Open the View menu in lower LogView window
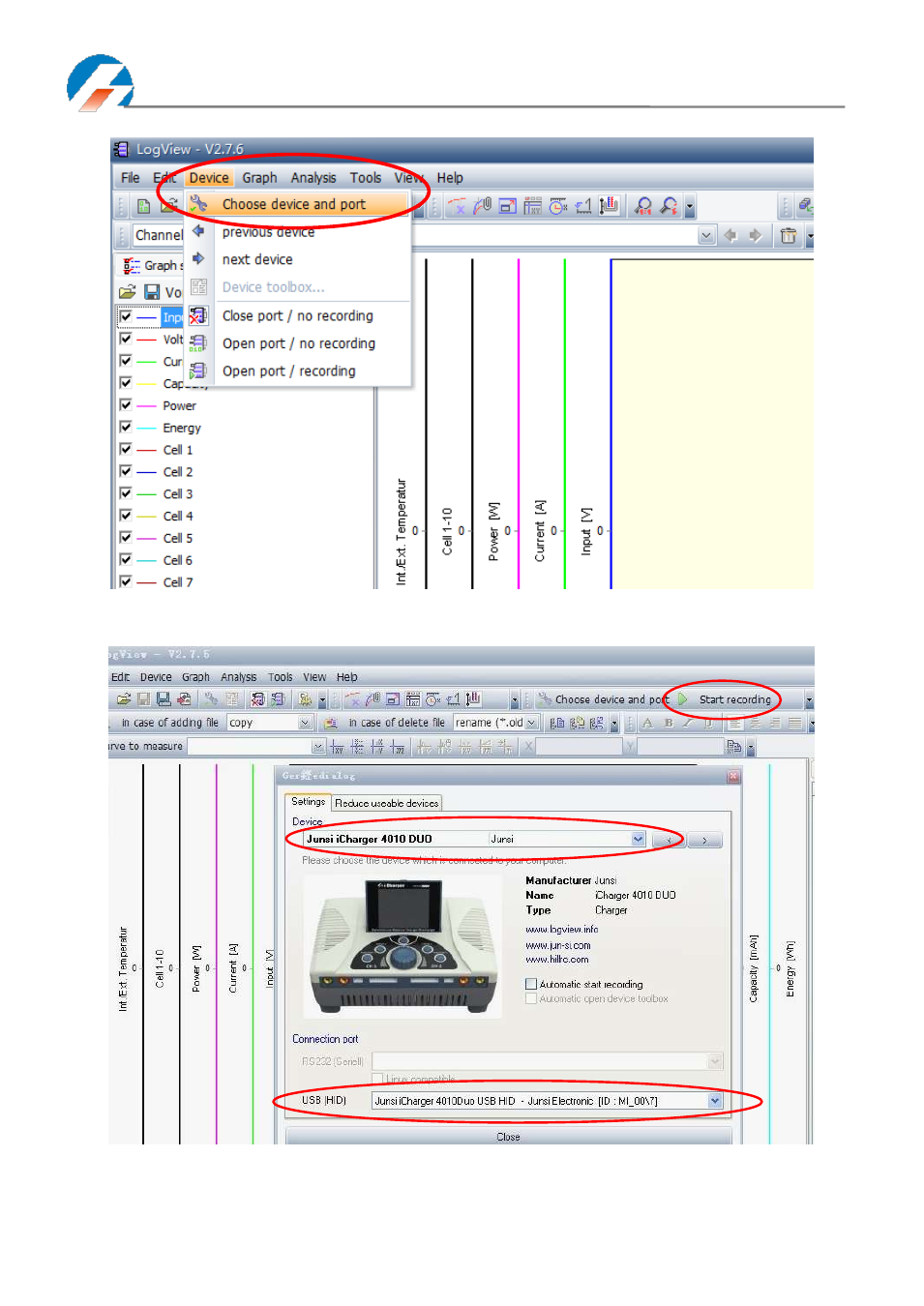Viewport: 924px width, 1306px height. tap(314, 677)
